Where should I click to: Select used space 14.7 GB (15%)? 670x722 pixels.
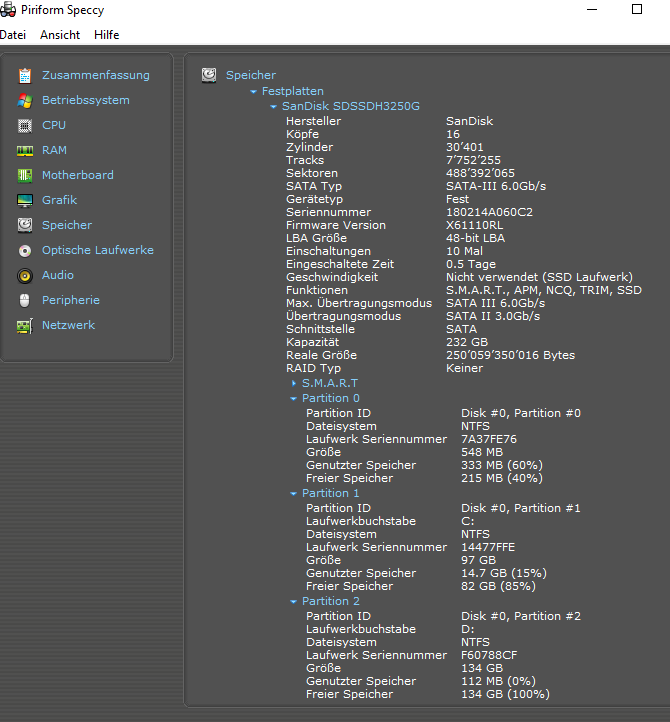coord(504,573)
